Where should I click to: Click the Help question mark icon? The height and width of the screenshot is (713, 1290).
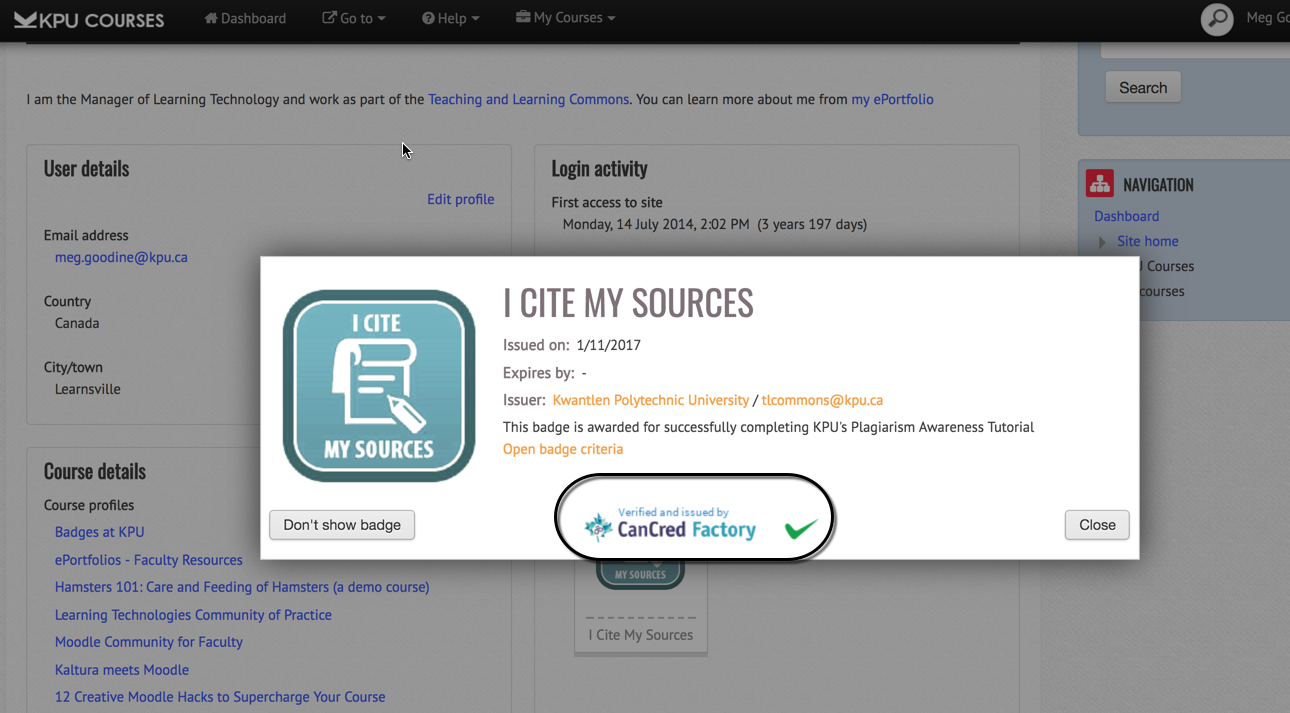pyautogui.click(x=428, y=18)
